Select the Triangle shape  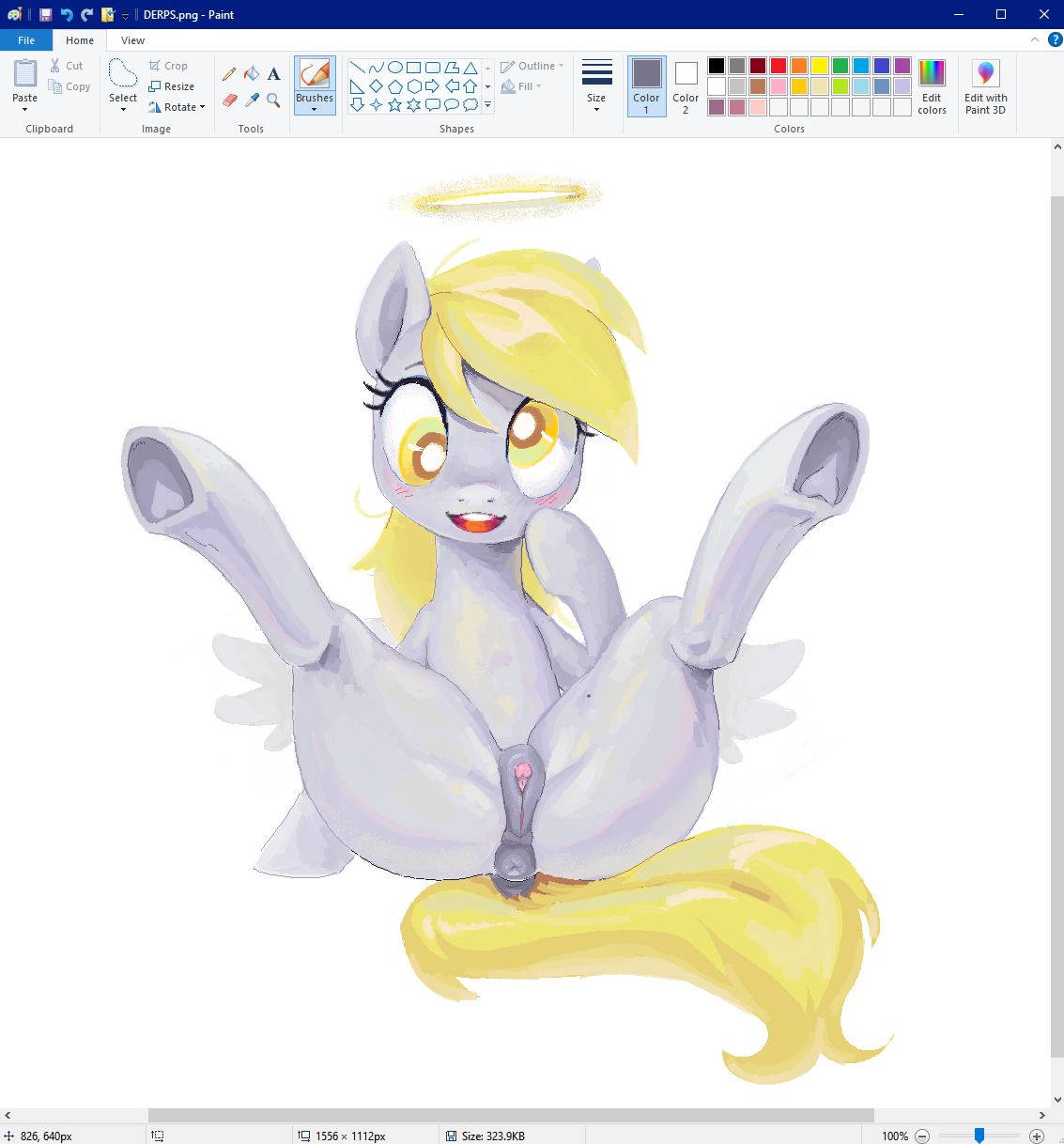(x=470, y=68)
